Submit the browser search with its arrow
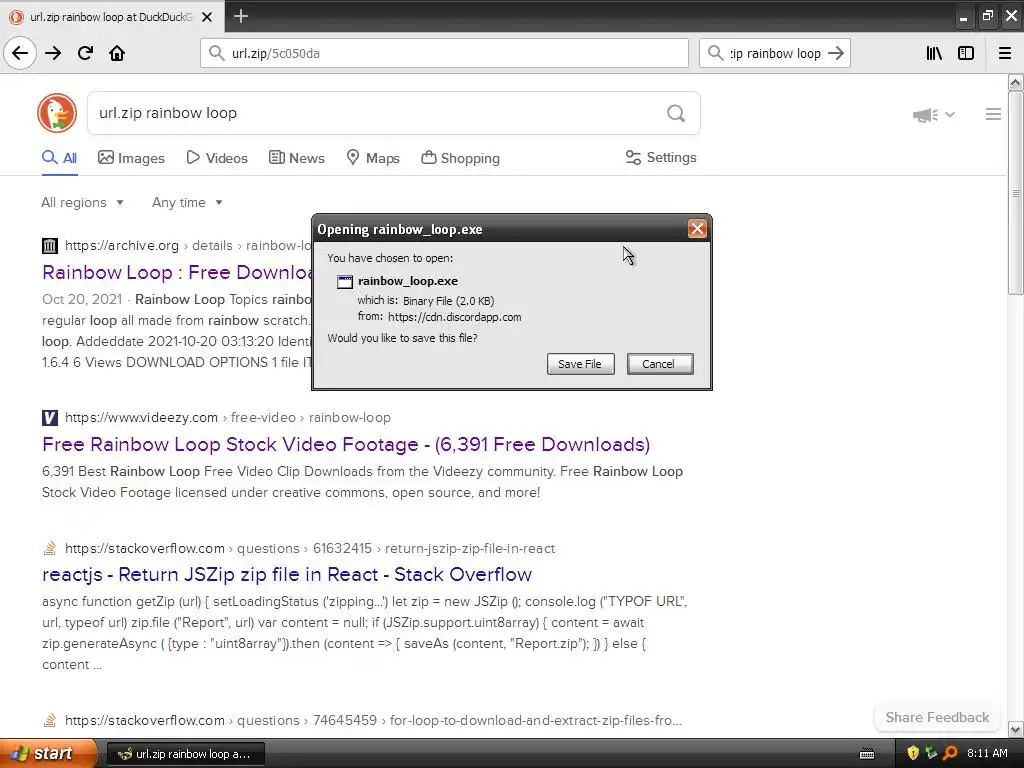The height and width of the screenshot is (768, 1024). tap(837, 53)
